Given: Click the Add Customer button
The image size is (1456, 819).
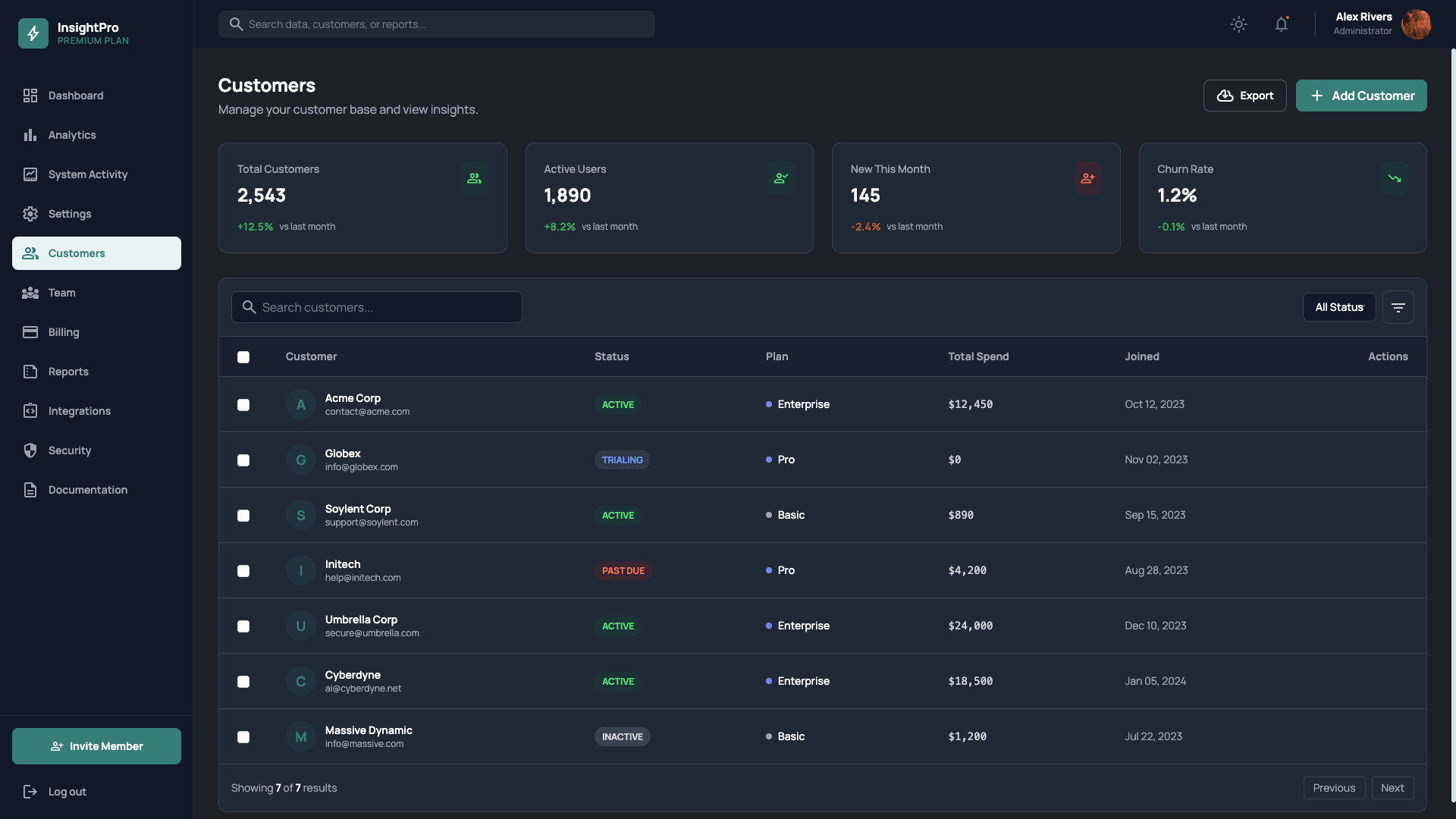Looking at the screenshot, I should (1361, 96).
